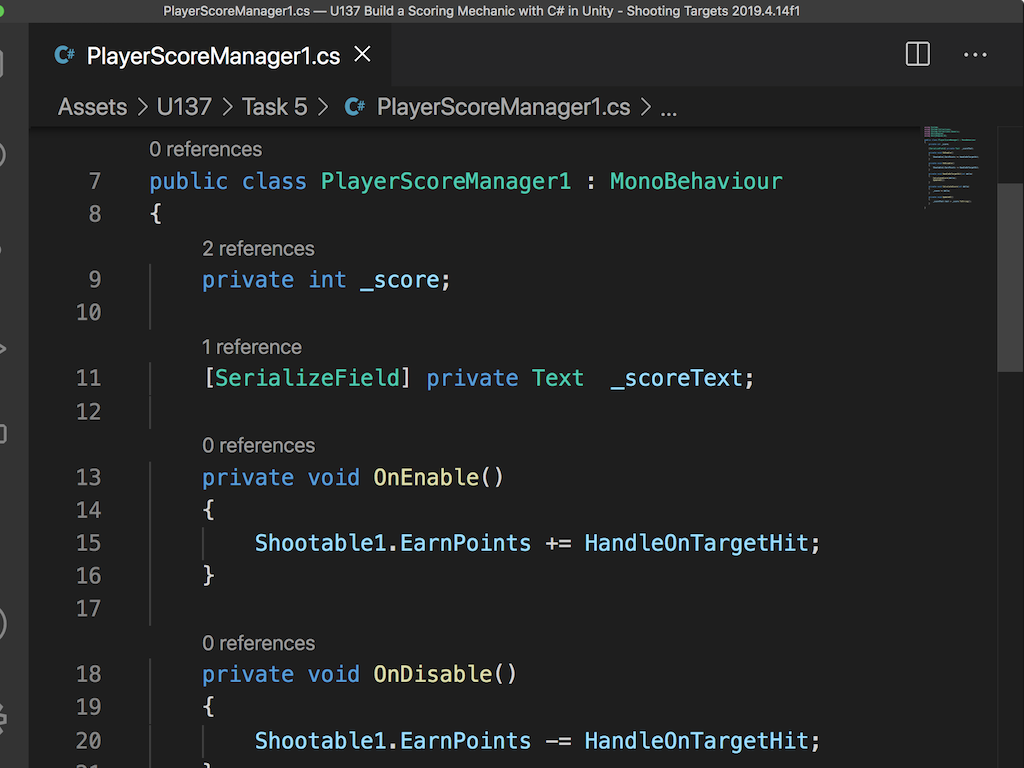Viewport: 1024px width, 768px height.
Task: Click EarnPoints on line 20
Action: tap(465, 741)
